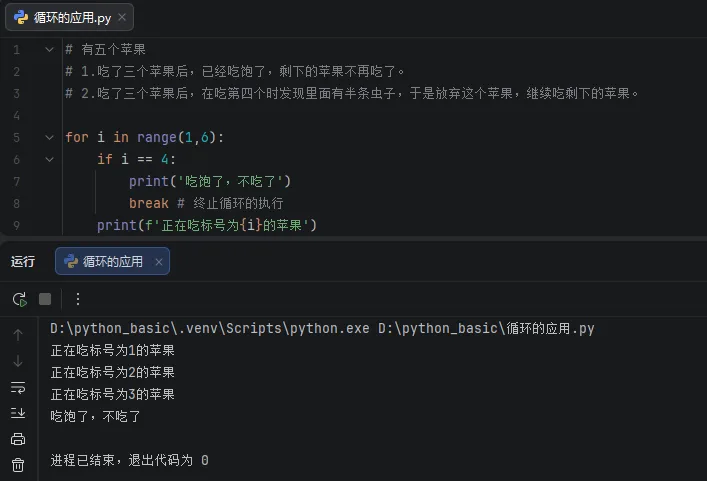Click line number 8 in the gutter
Viewport: 707px width, 481px height.
16,203
